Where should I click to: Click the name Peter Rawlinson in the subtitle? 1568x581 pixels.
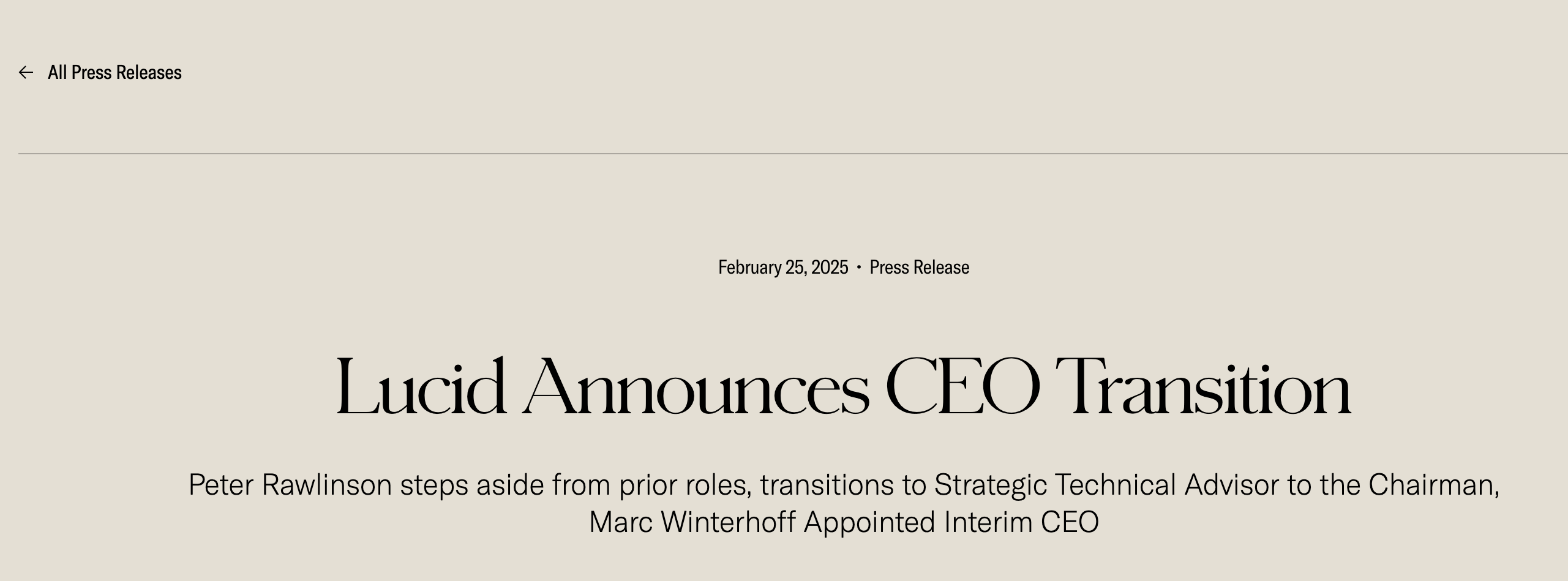click(290, 485)
